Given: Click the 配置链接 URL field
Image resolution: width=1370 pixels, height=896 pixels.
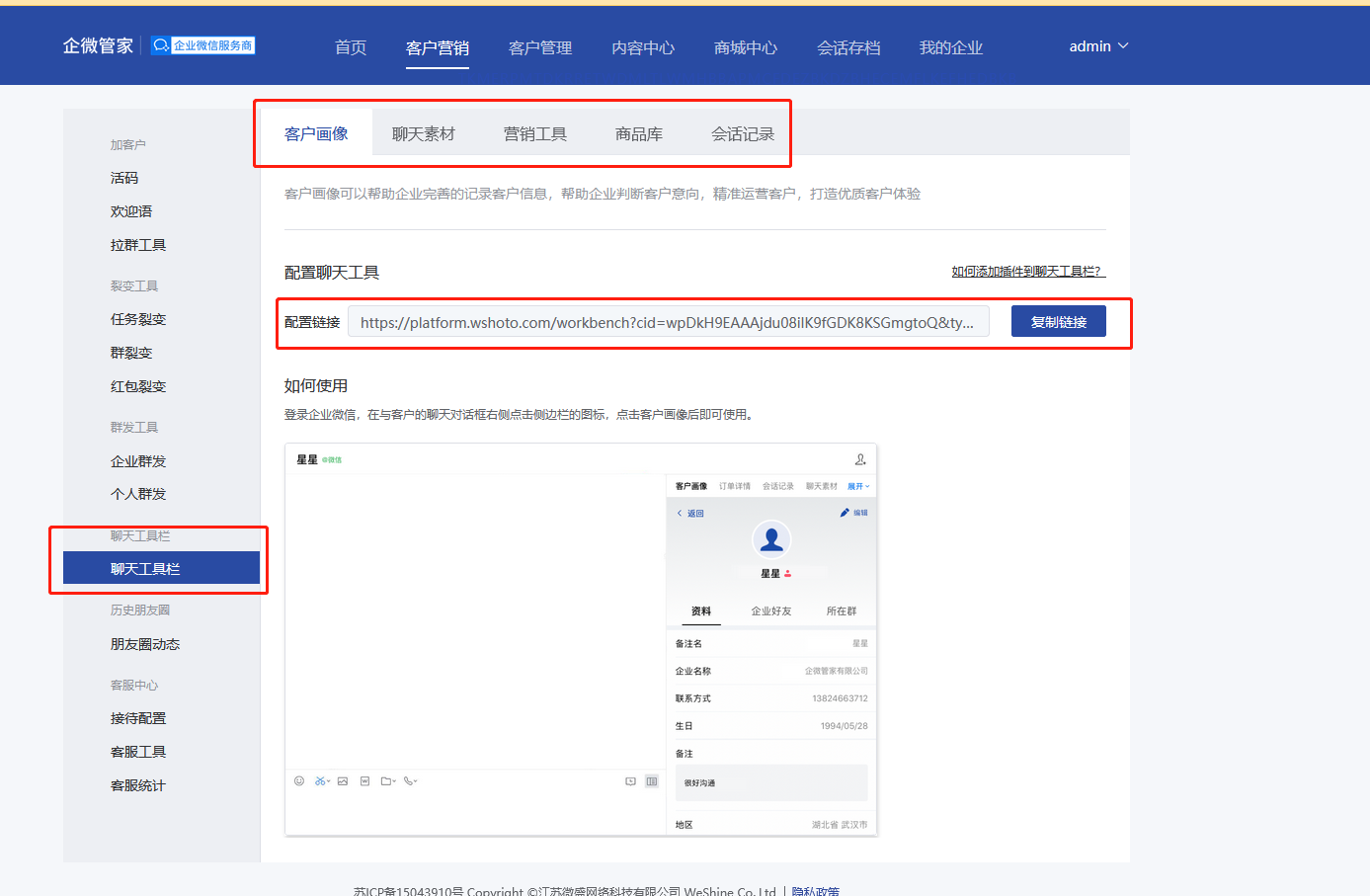Looking at the screenshot, I should 669,322.
